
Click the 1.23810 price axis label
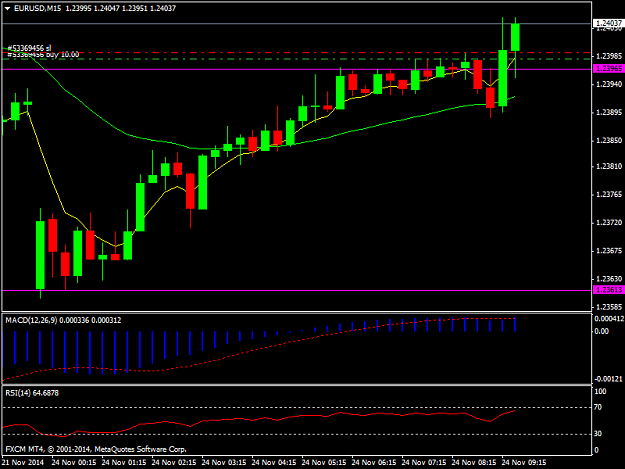click(x=609, y=166)
